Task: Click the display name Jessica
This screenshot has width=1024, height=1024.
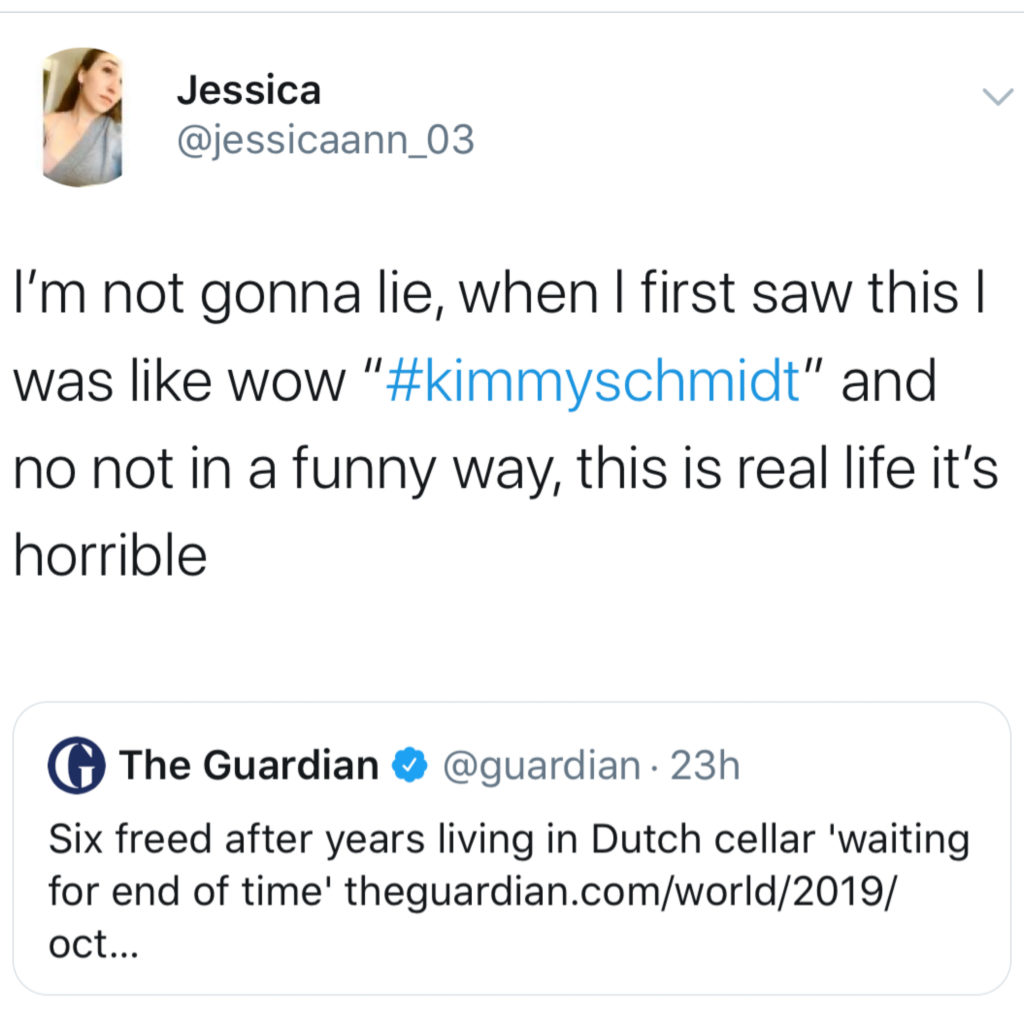Action: tap(249, 89)
